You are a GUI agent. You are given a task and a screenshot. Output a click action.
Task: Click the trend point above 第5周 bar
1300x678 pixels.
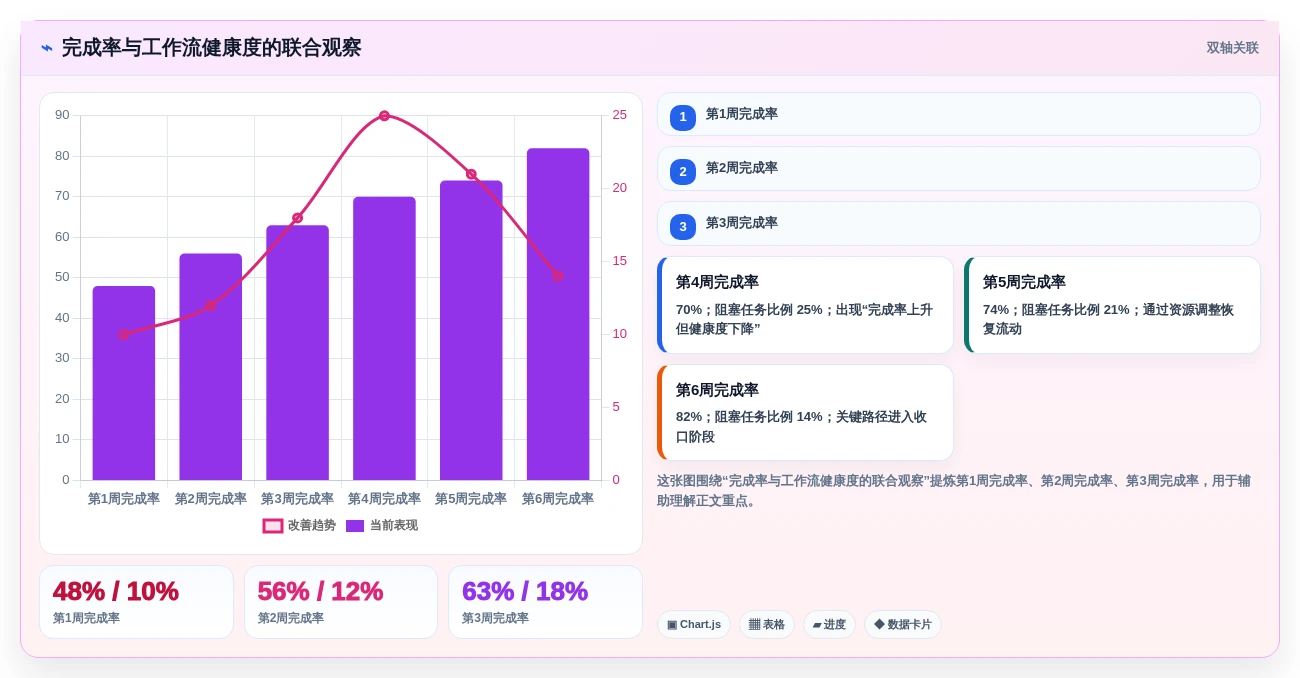point(471,174)
